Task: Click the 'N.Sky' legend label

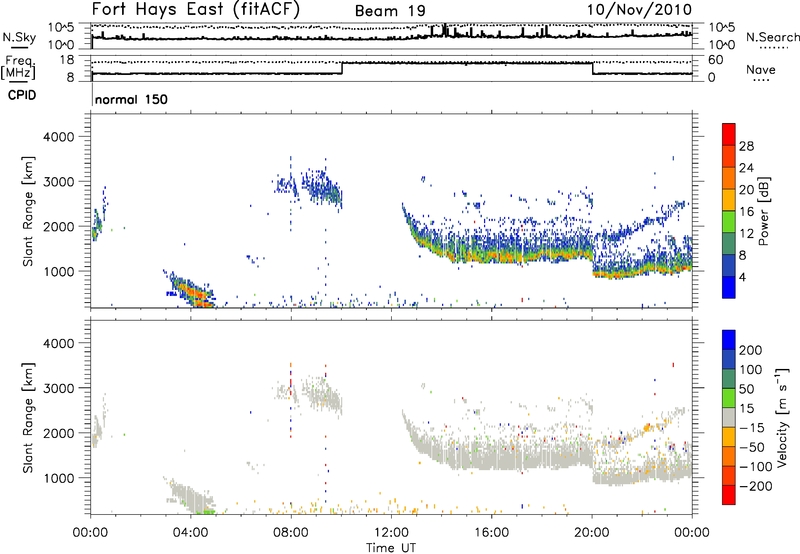Action: (x=19, y=37)
